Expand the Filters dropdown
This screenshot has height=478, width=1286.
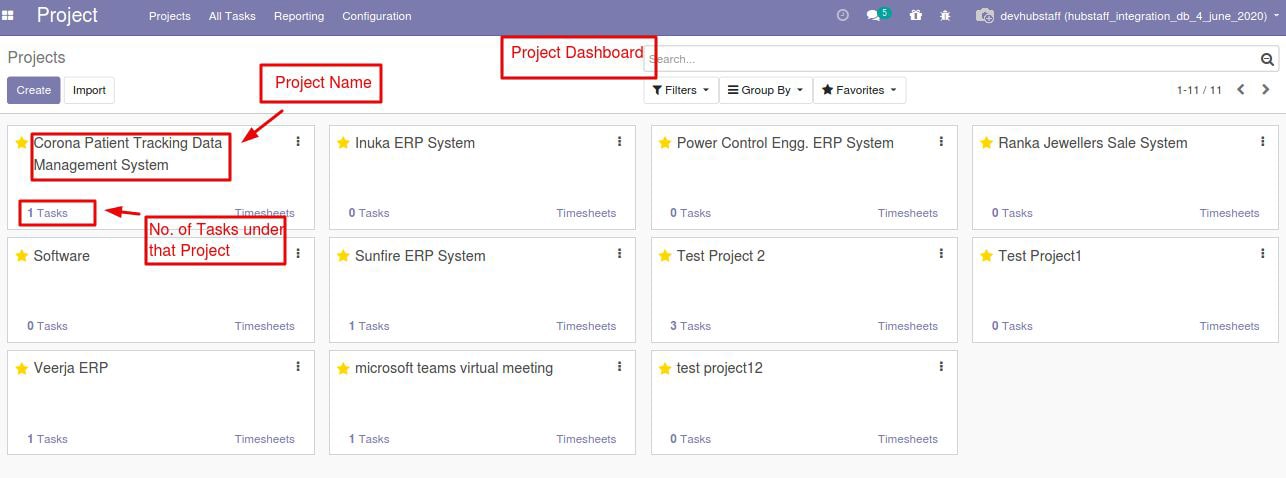point(681,90)
